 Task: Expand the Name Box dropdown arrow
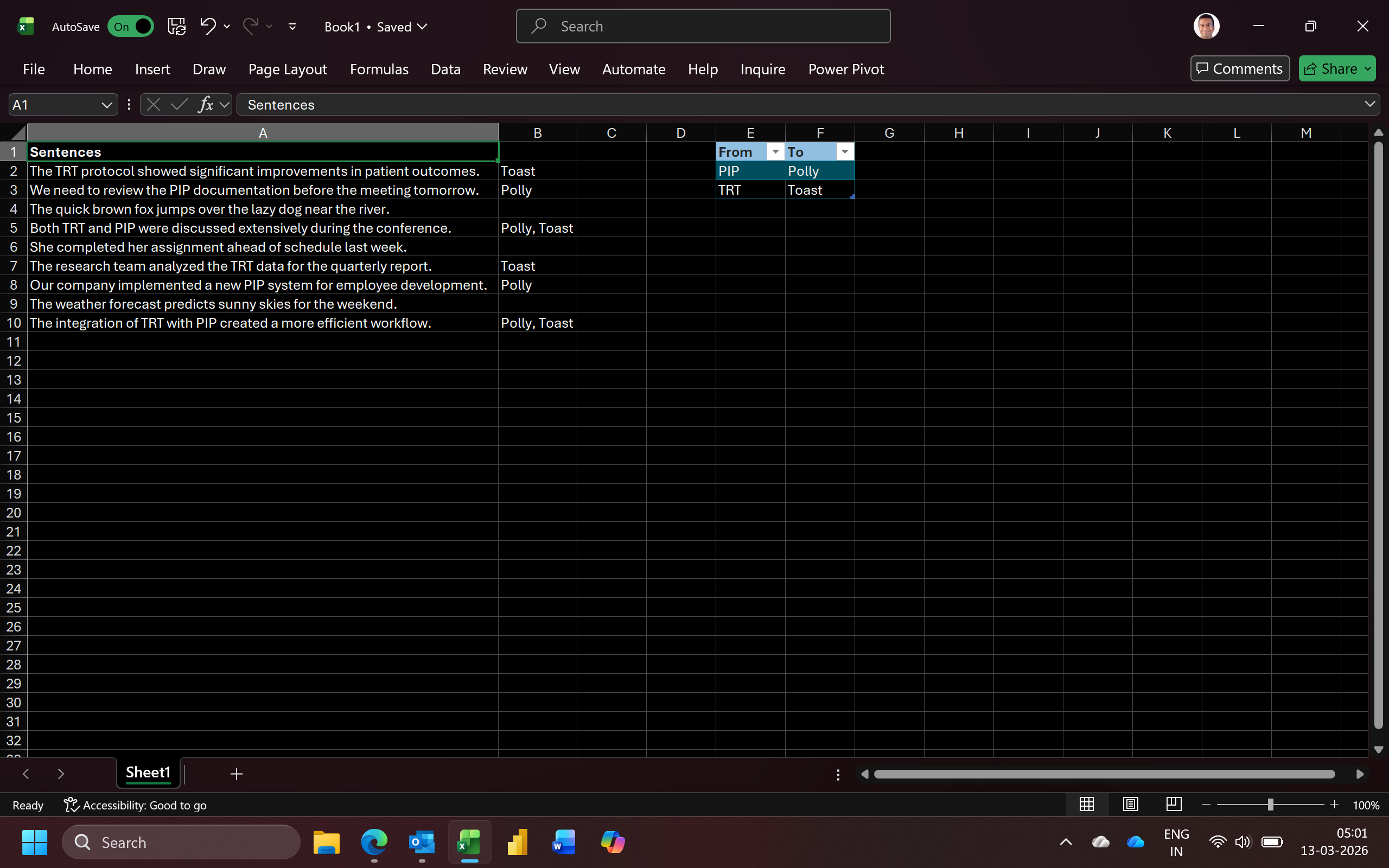point(106,105)
